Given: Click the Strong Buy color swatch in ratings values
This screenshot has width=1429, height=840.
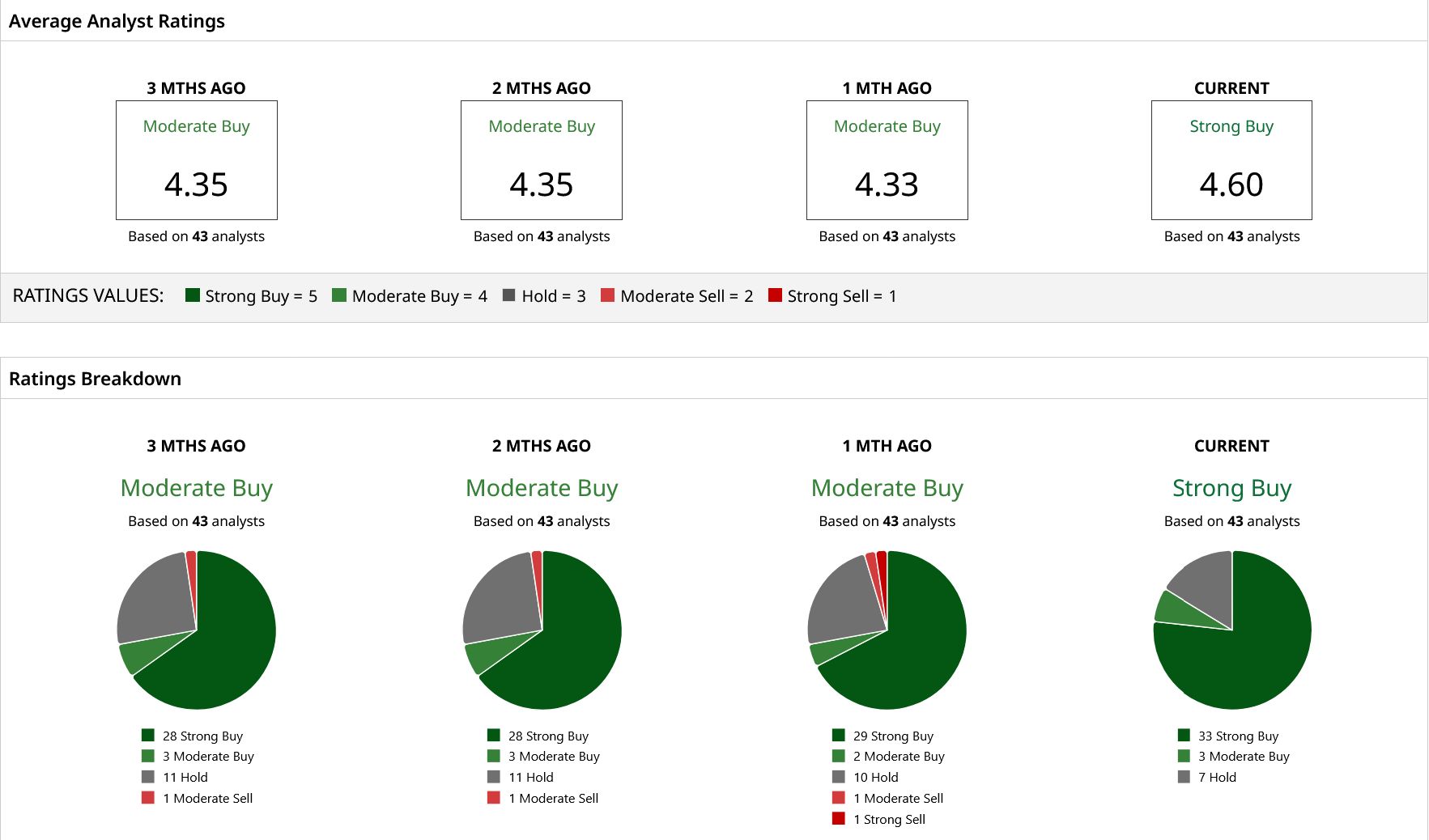Looking at the screenshot, I should coord(192,295).
